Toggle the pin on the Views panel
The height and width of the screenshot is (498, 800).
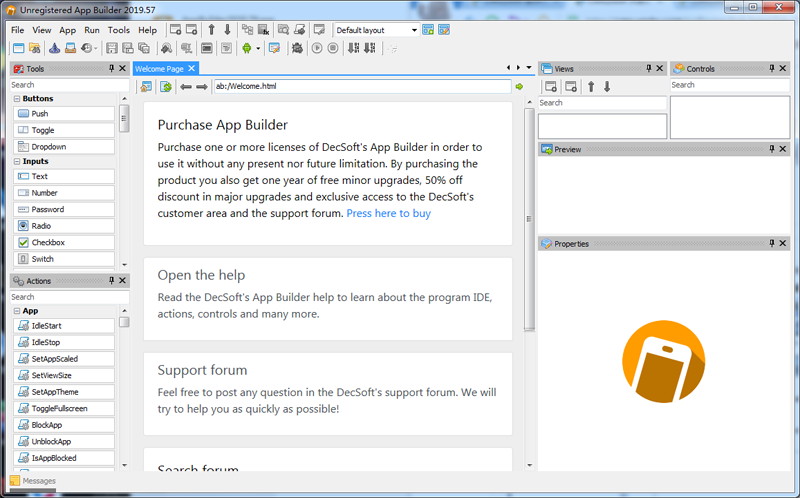pos(648,68)
